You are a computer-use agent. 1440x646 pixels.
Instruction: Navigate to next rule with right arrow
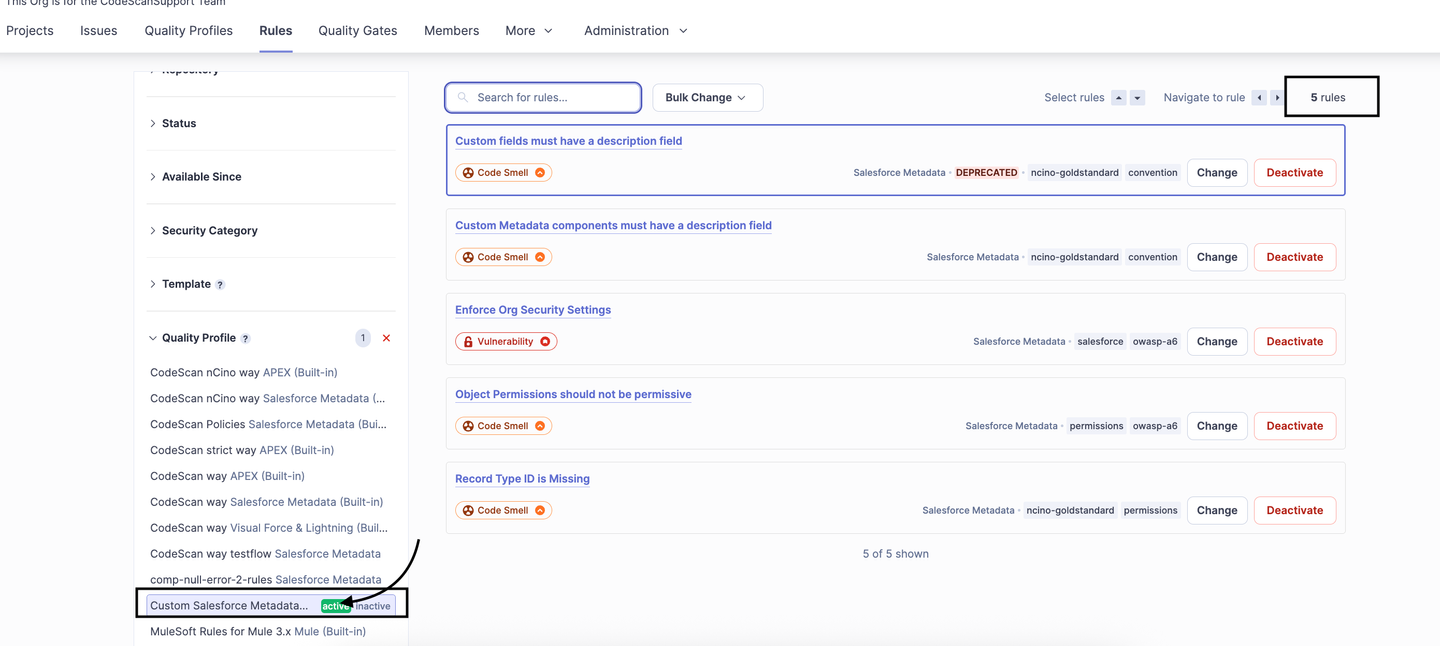click(x=1276, y=98)
